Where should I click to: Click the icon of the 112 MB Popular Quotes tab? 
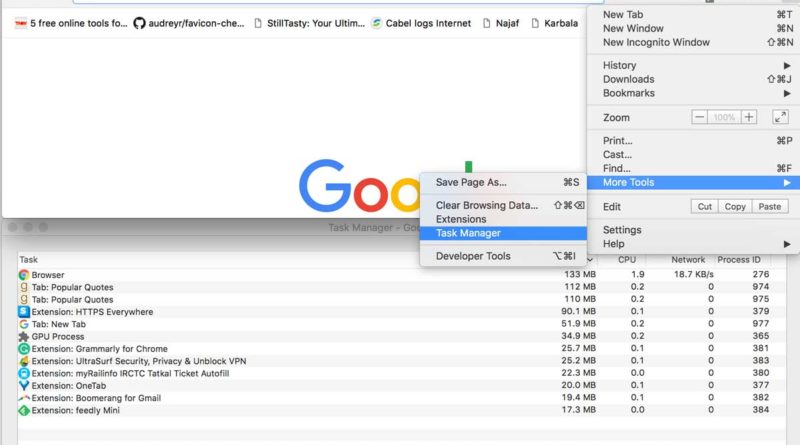click(x=23, y=287)
